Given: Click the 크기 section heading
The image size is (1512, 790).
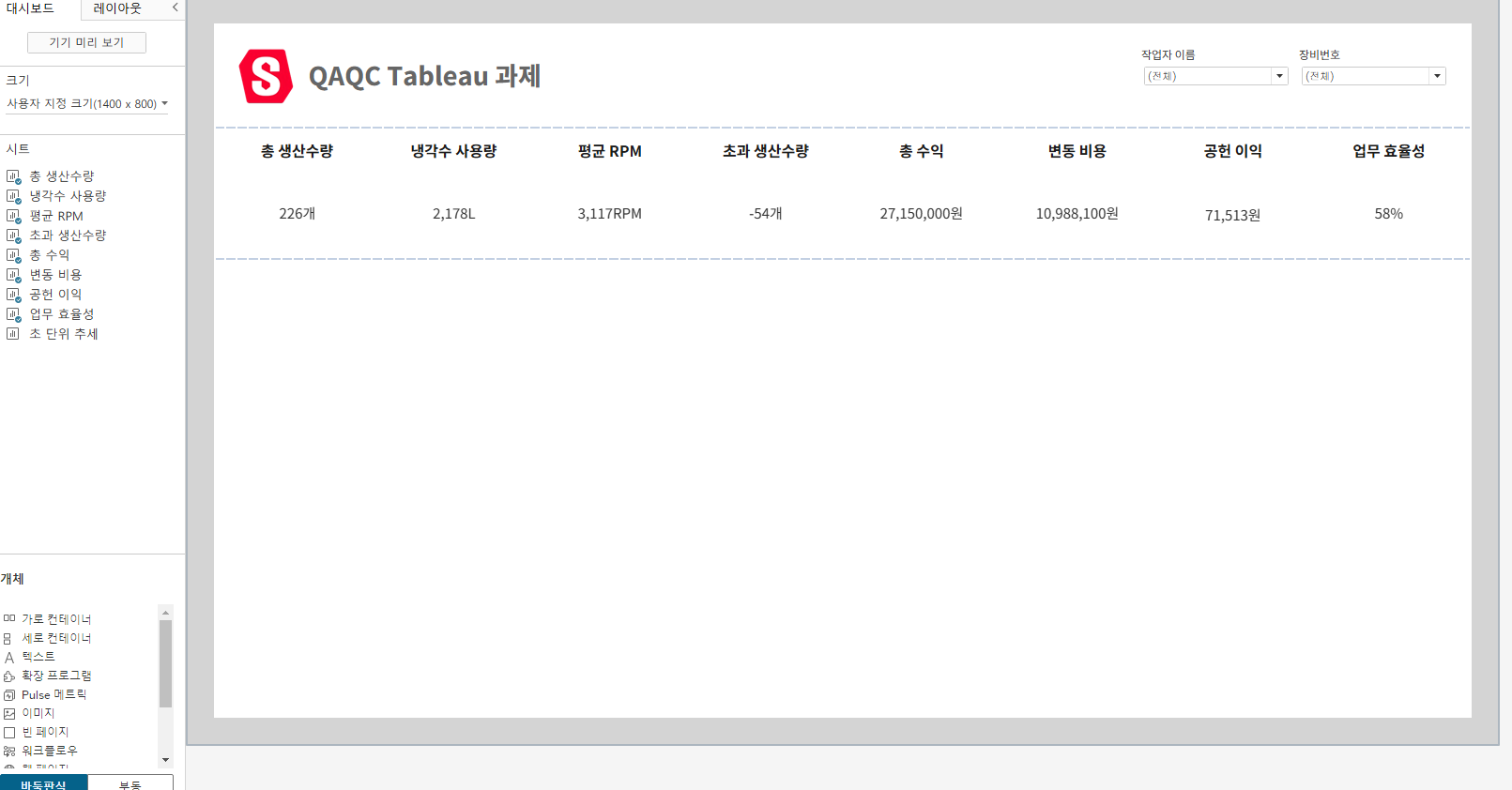Looking at the screenshot, I should tap(18, 80).
